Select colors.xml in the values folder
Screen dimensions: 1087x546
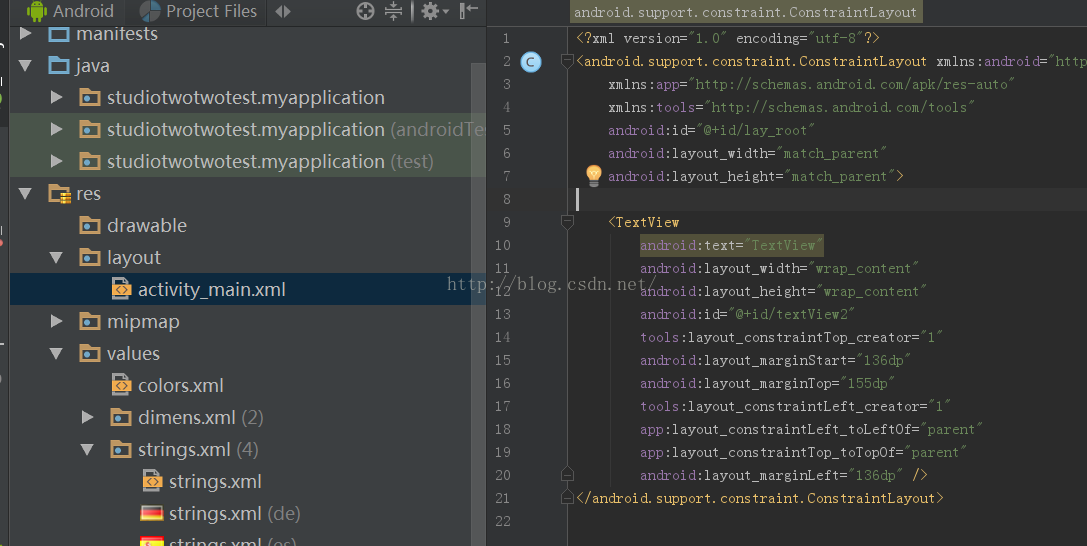[x=180, y=386]
